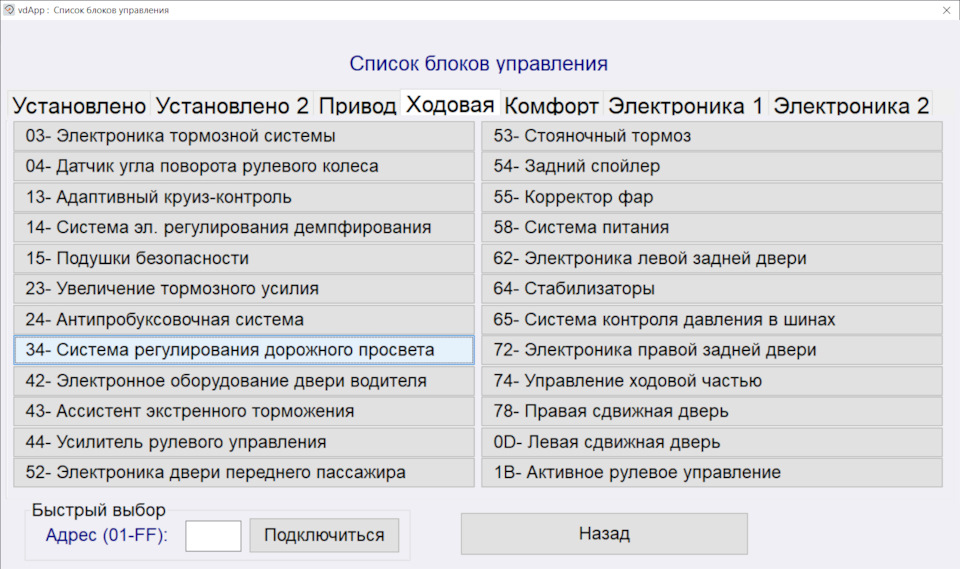Click the vdApp icon in title bar
The width and height of the screenshot is (960, 569).
pyautogui.click(x=9, y=10)
